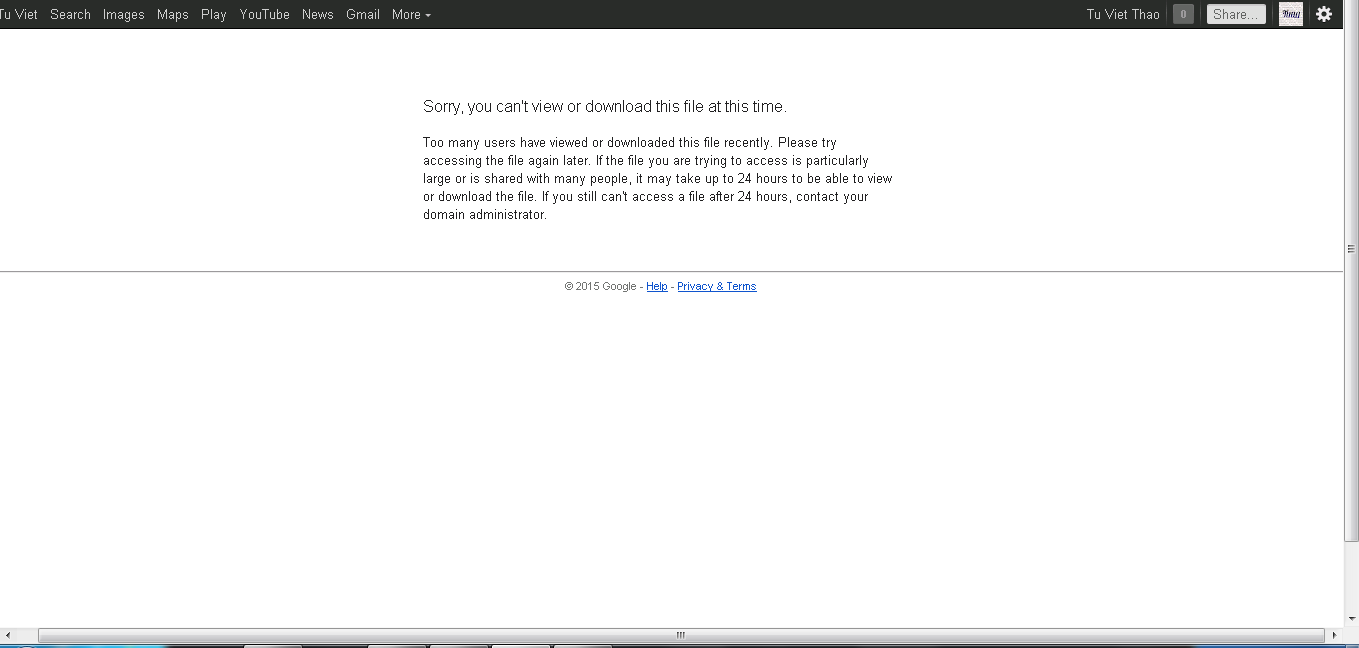Click the Tu Viet Thao account name
Viewport: 1359px width, 648px height.
1123,14
